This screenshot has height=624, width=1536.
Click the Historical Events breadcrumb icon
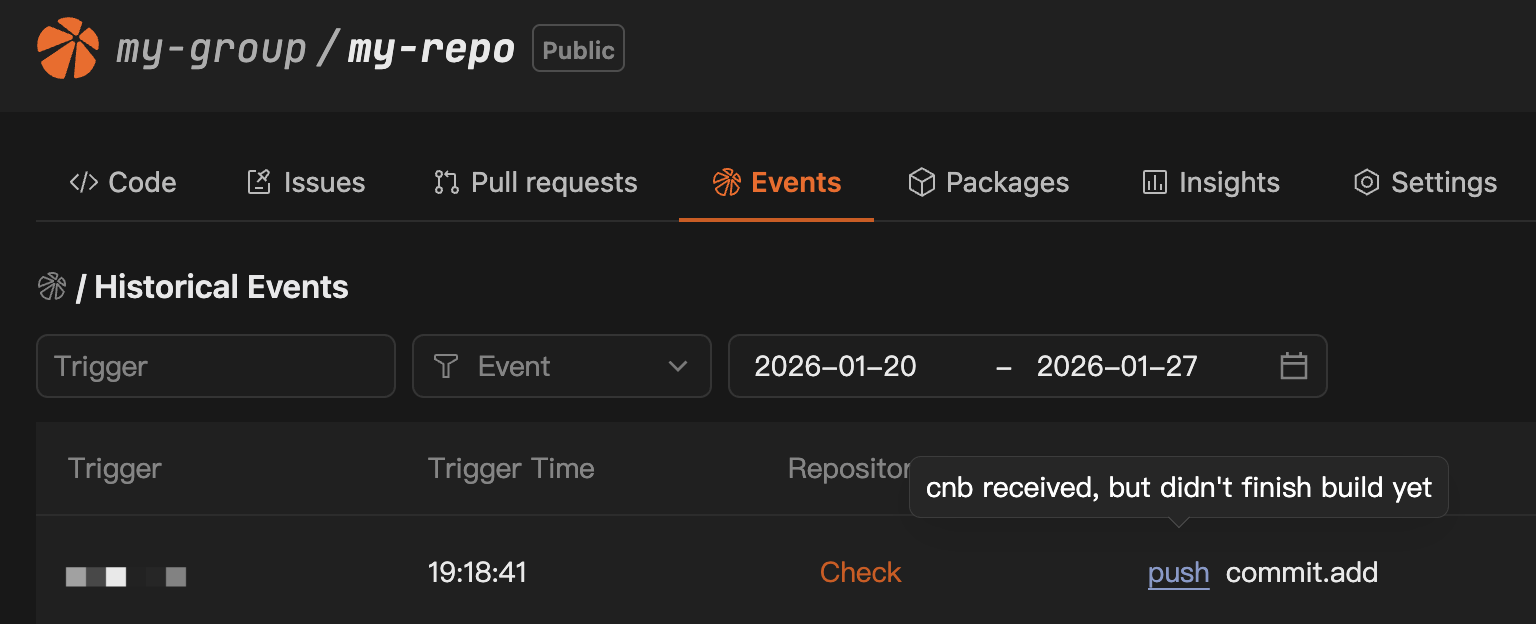(51, 287)
